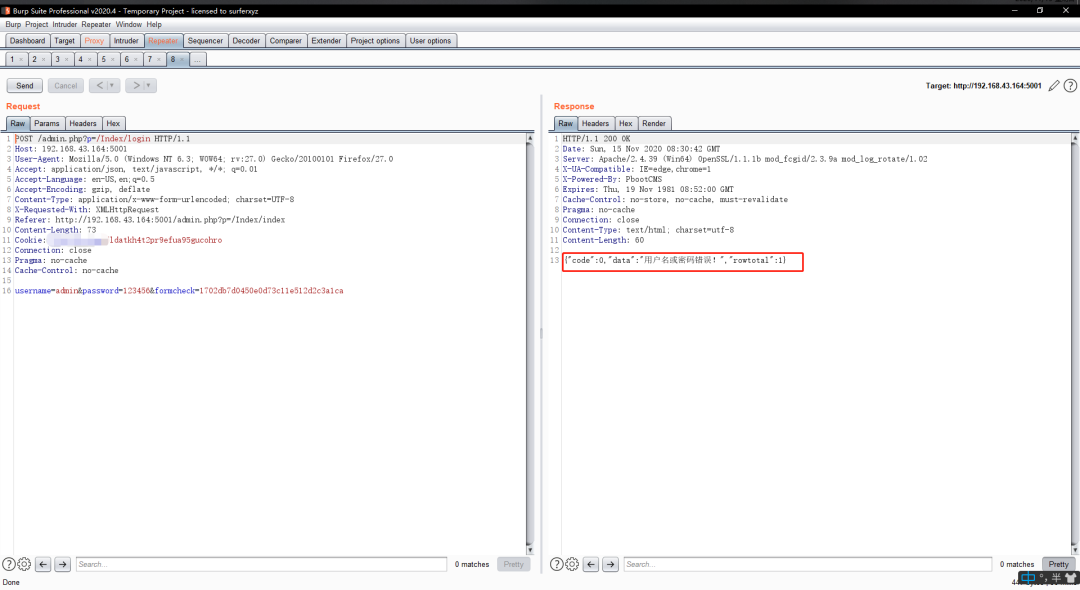Click the Send request button
The width and height of the screenshot is (1080, 590).
25,85
